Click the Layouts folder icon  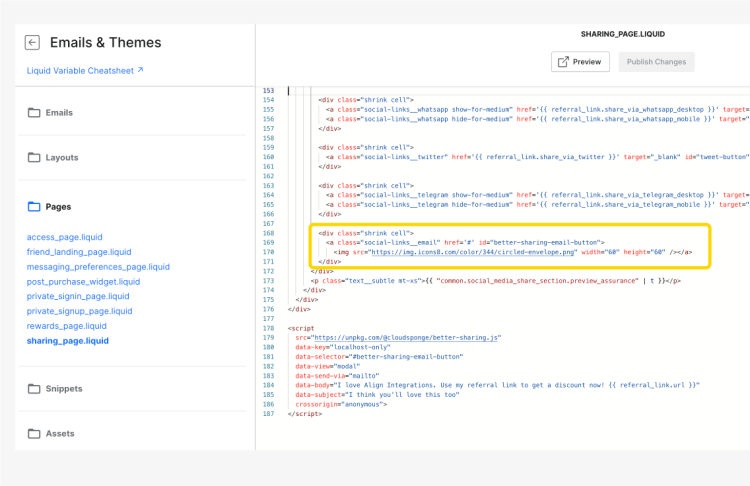(34, 157)
